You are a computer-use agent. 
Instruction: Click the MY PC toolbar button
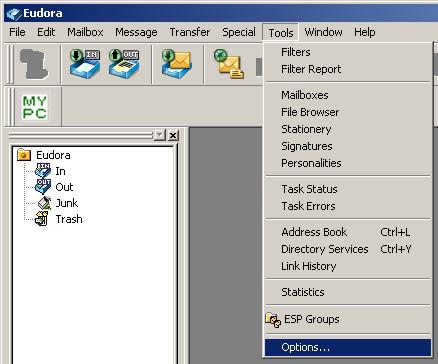35,107
